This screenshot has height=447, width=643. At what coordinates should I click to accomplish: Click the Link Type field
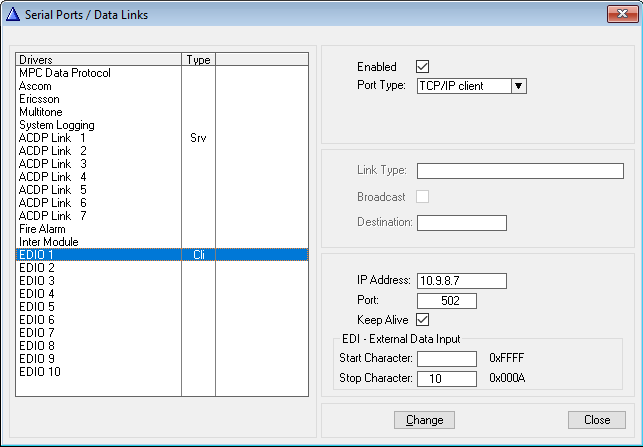click(x=520, y=171)
